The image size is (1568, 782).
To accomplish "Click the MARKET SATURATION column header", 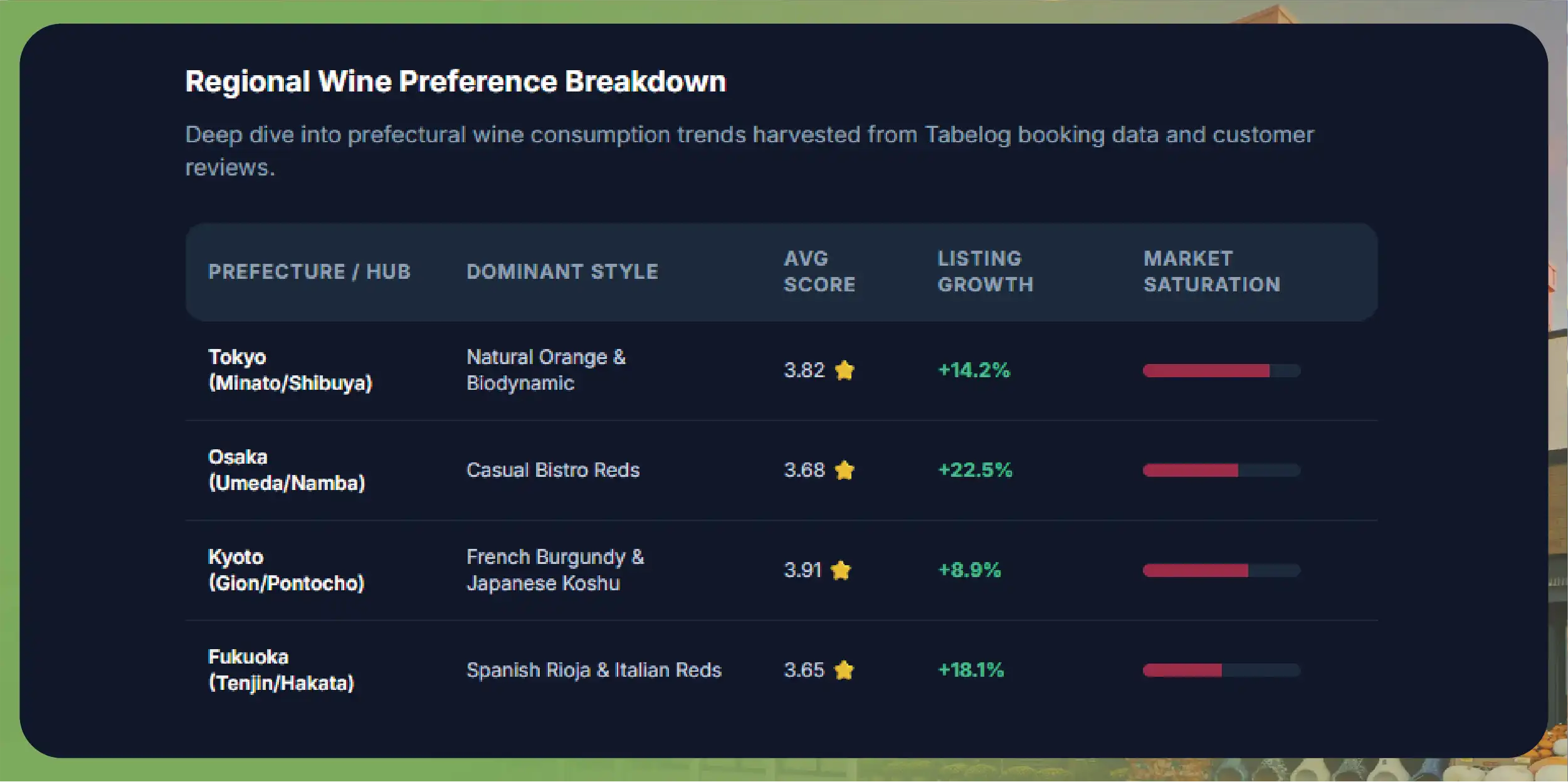I will coord(1211,271).
